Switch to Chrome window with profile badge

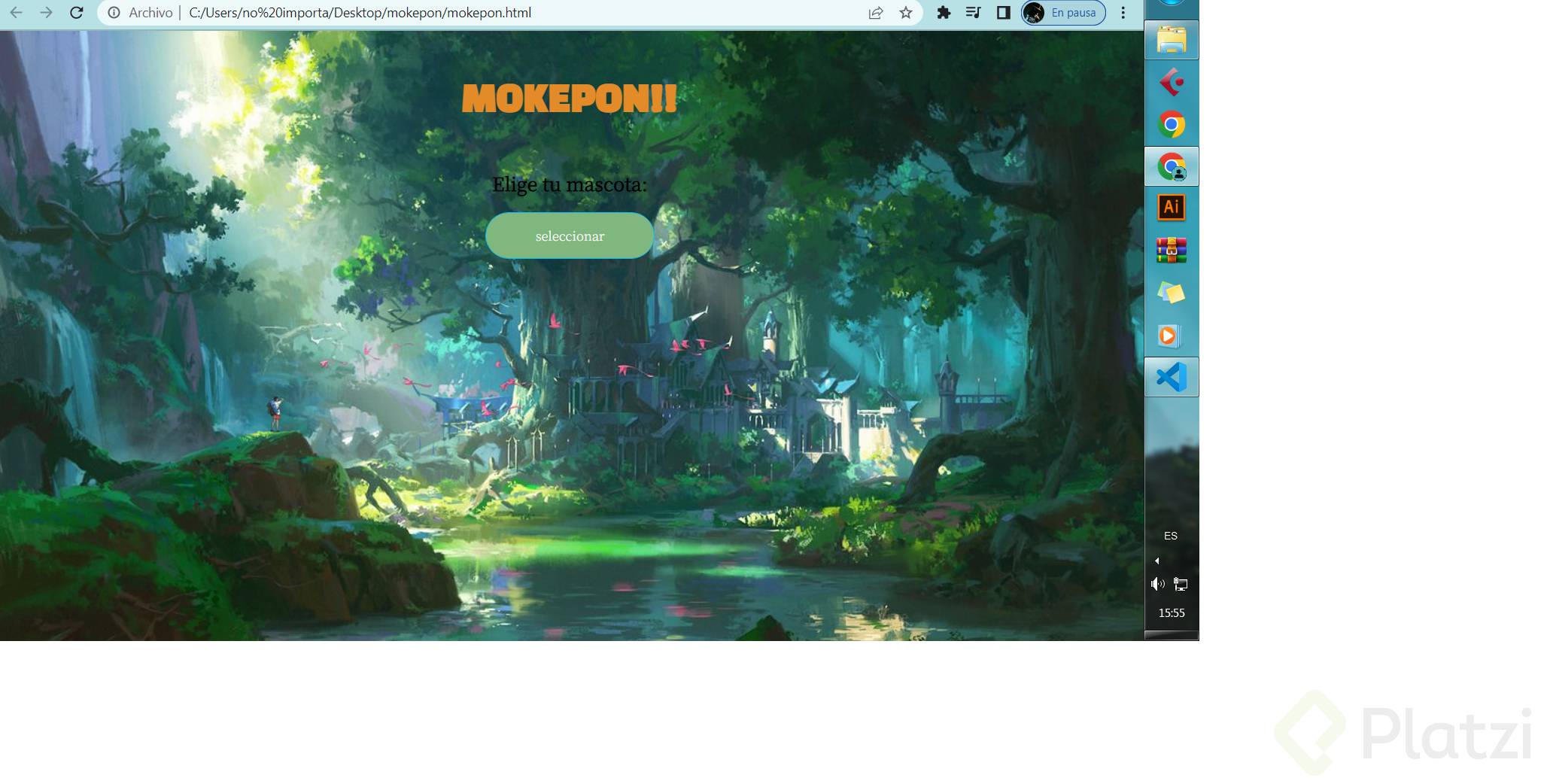[1172, 166]
